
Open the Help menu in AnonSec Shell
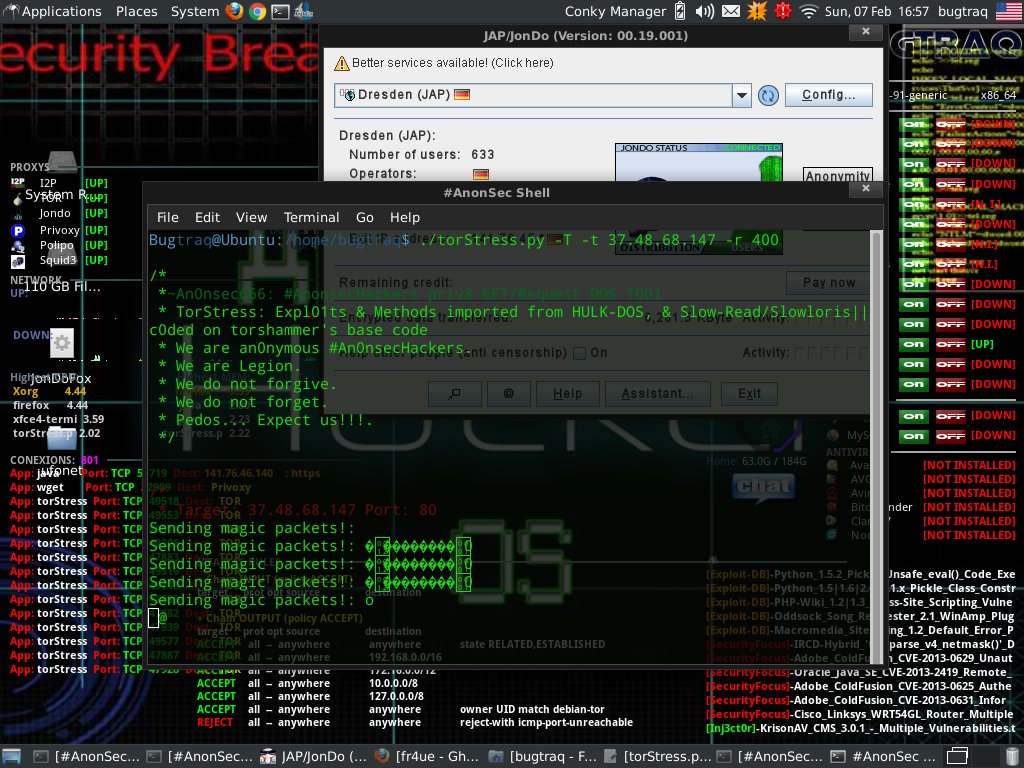tap(405, 217)
